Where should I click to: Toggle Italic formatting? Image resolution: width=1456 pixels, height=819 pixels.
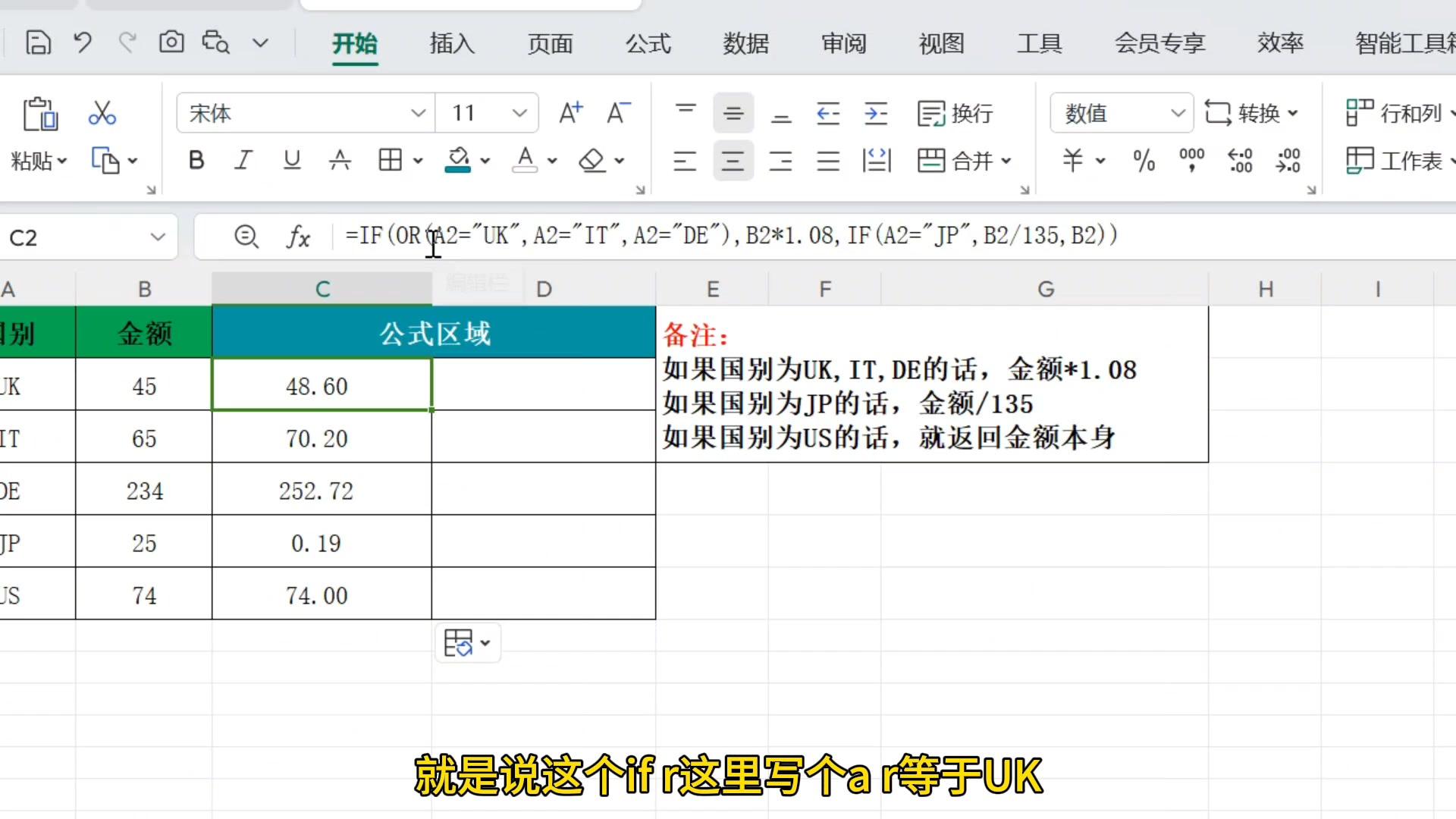click(243, 160)
